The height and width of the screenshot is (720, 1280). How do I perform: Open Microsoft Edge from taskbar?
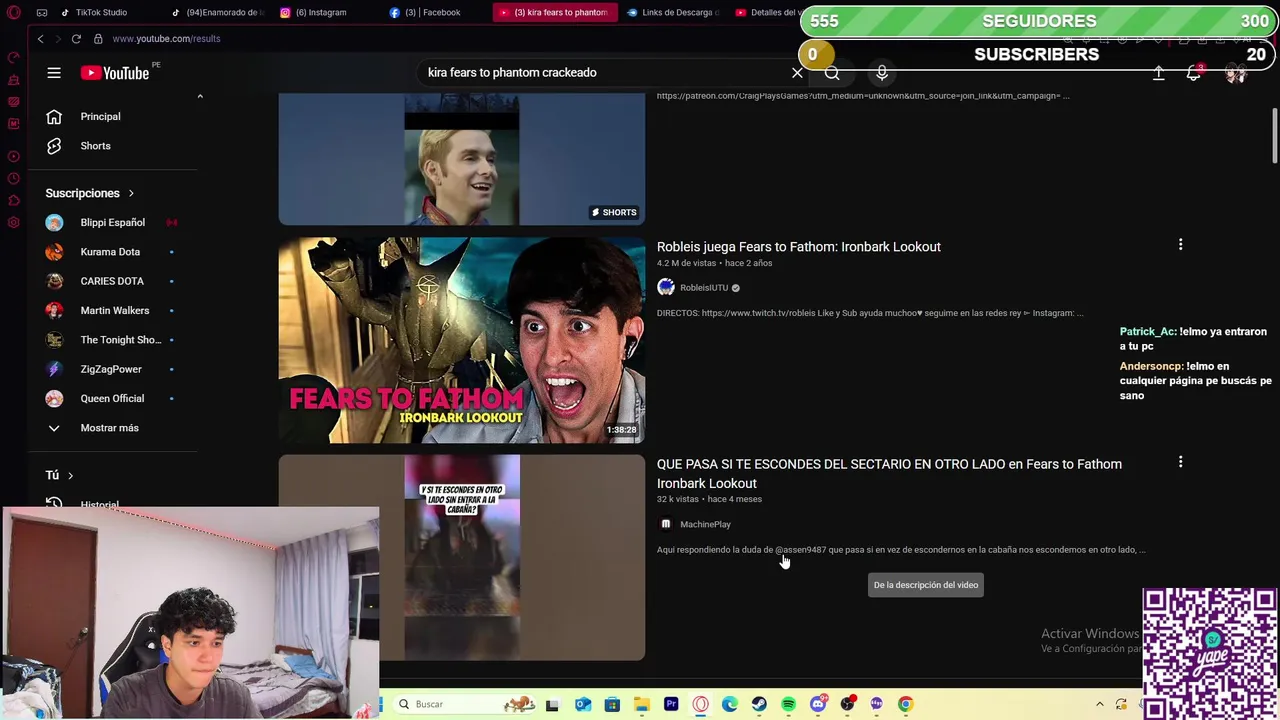tap(730, 704)
